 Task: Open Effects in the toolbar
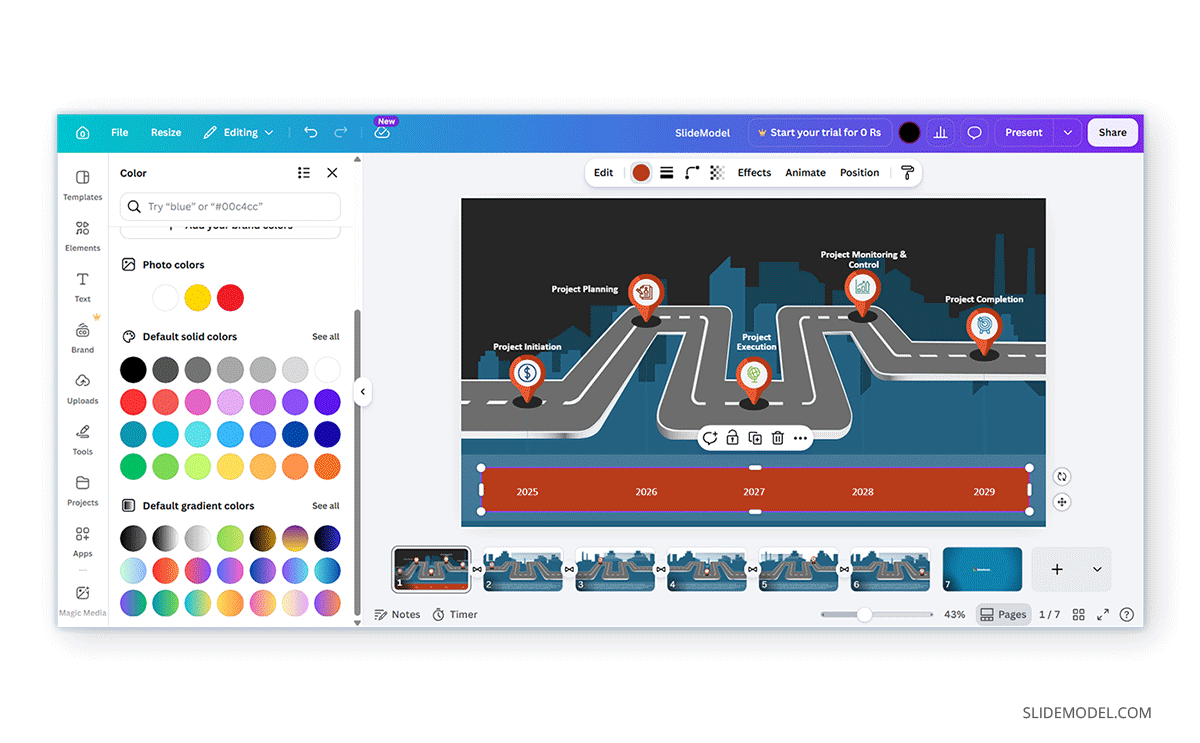(x=754, y=173)
